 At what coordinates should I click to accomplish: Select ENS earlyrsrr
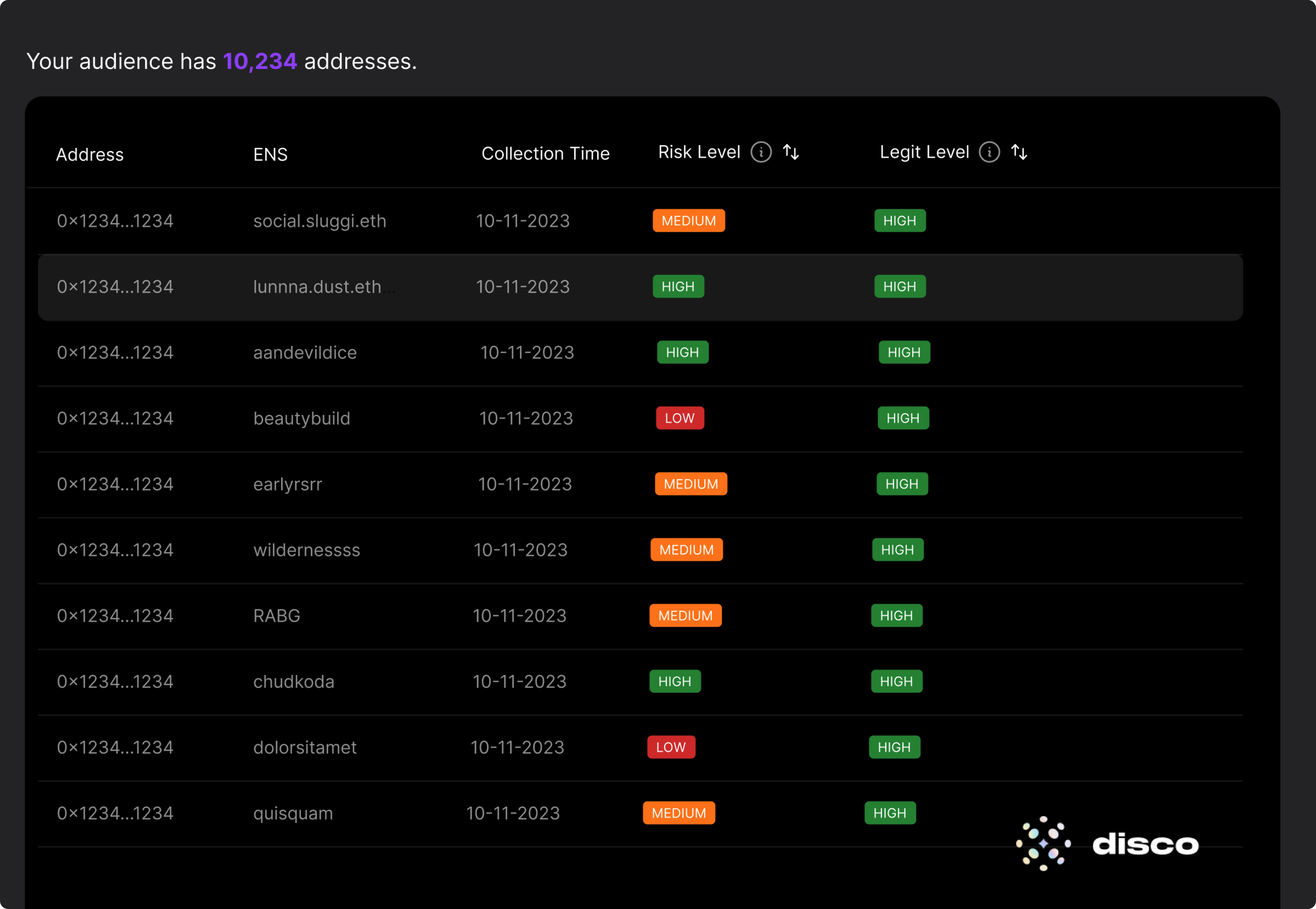click(x=288, y=484)
